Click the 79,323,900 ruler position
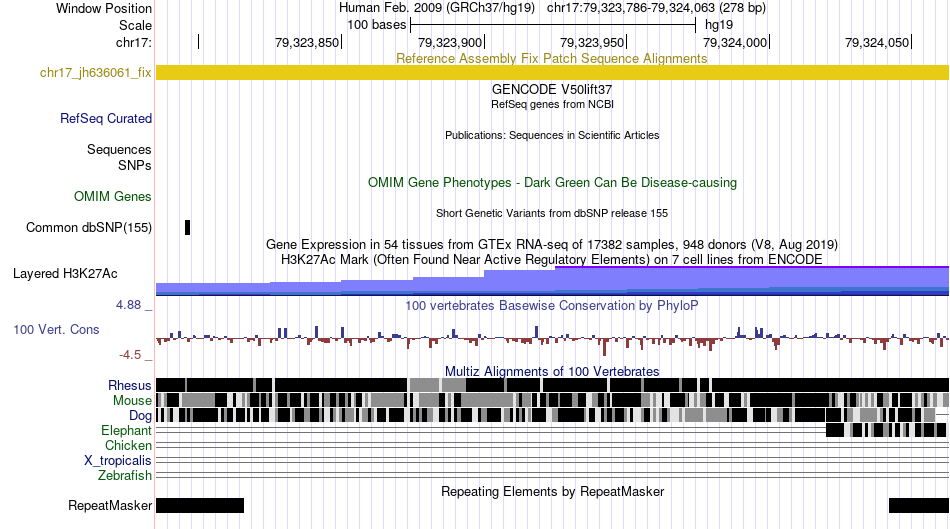 click(451, 42)
